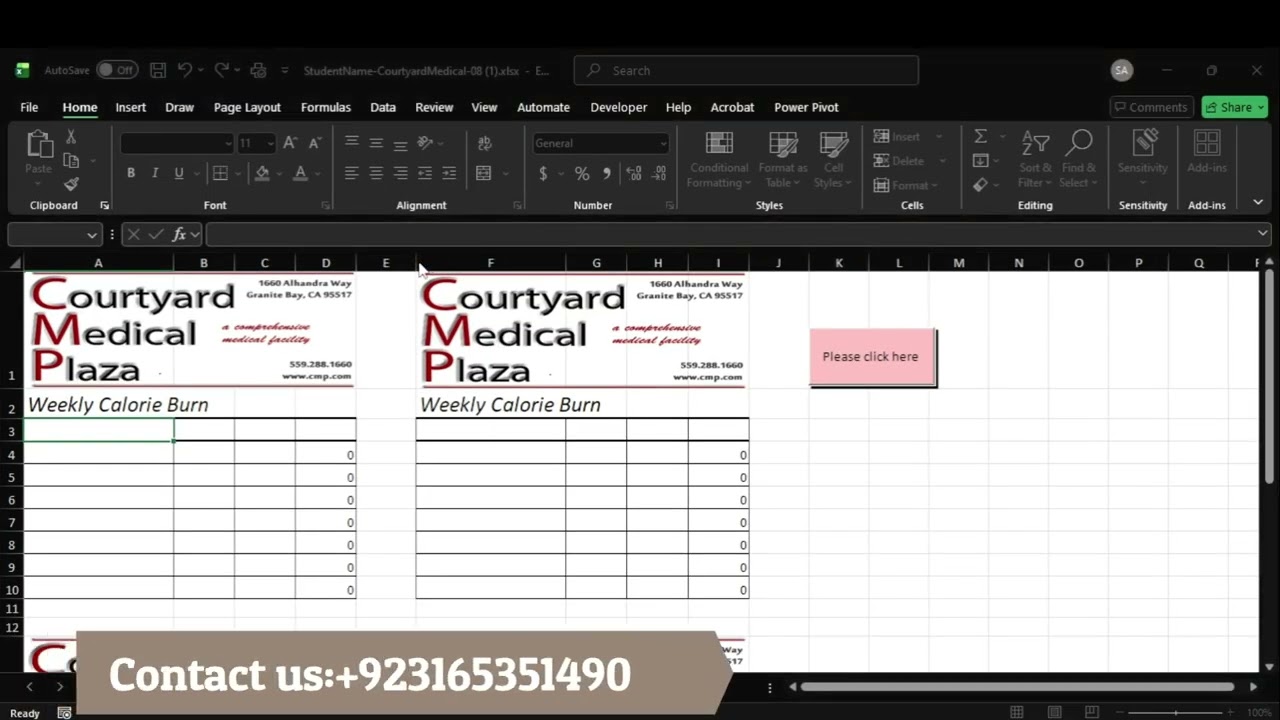This screenshot has height=720, width=1280.
Task: Click the Orientation icon
Action: 425,143
